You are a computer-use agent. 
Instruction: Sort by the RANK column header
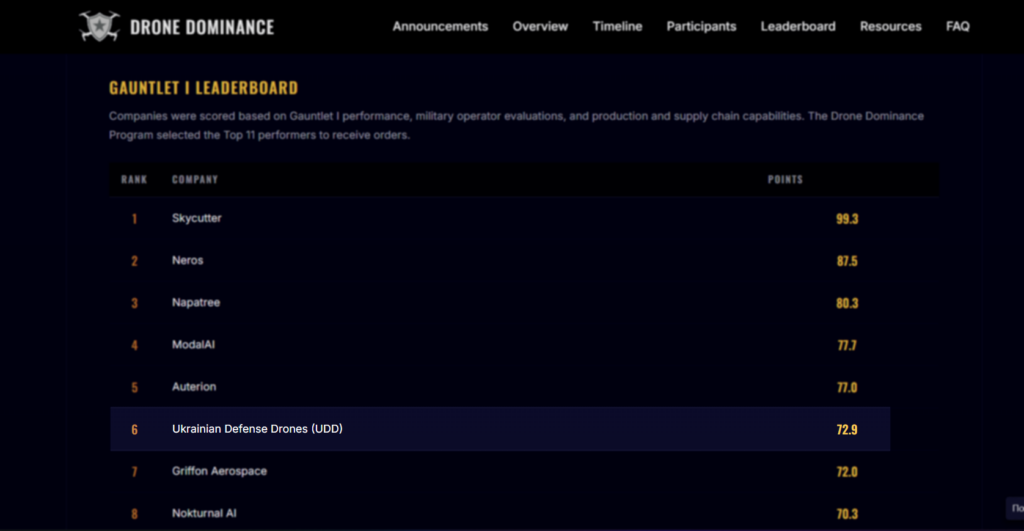[x=134, y=180]
